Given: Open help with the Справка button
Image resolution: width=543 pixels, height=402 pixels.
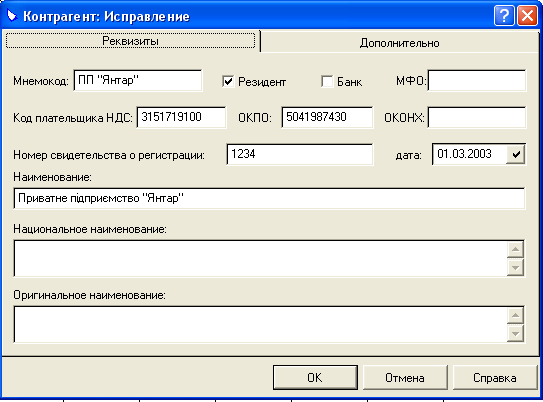Looking at the screenshot, I should [495, 377].
